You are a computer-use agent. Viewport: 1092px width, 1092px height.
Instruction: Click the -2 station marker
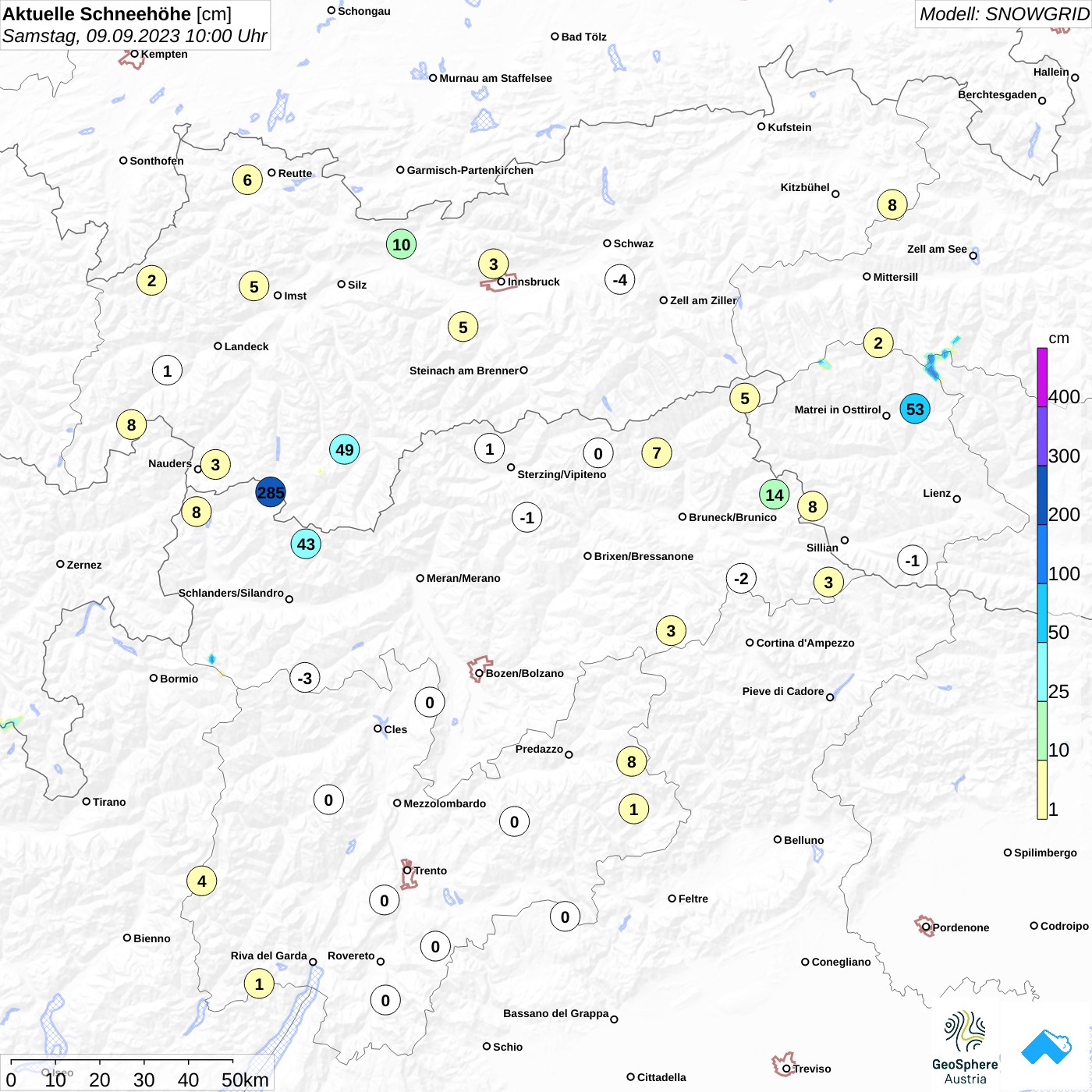click(x=741, y=578)
